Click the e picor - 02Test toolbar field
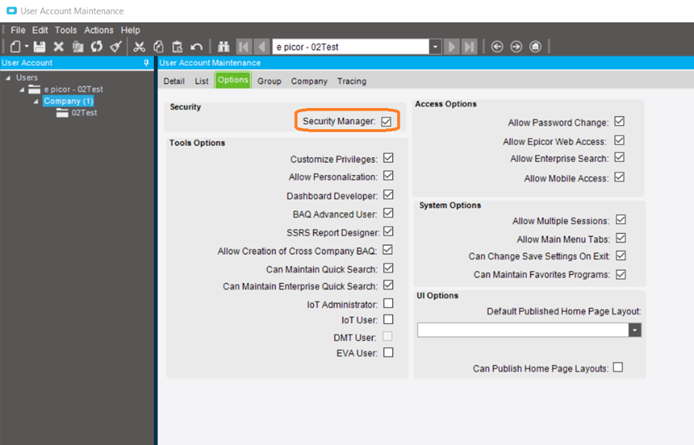The width and height of the screenshot is (694, 445). click(351, 46)
